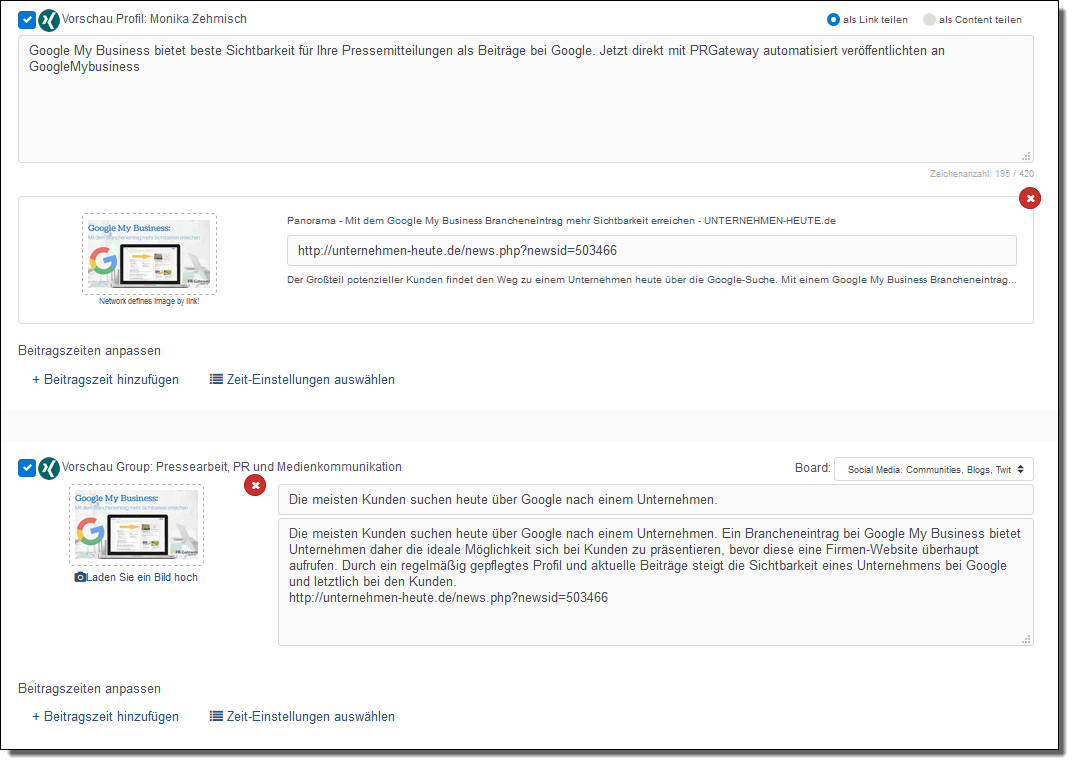Click the XING icon beside Vorschau Group
1074x765 pixels.
[49, 468]
